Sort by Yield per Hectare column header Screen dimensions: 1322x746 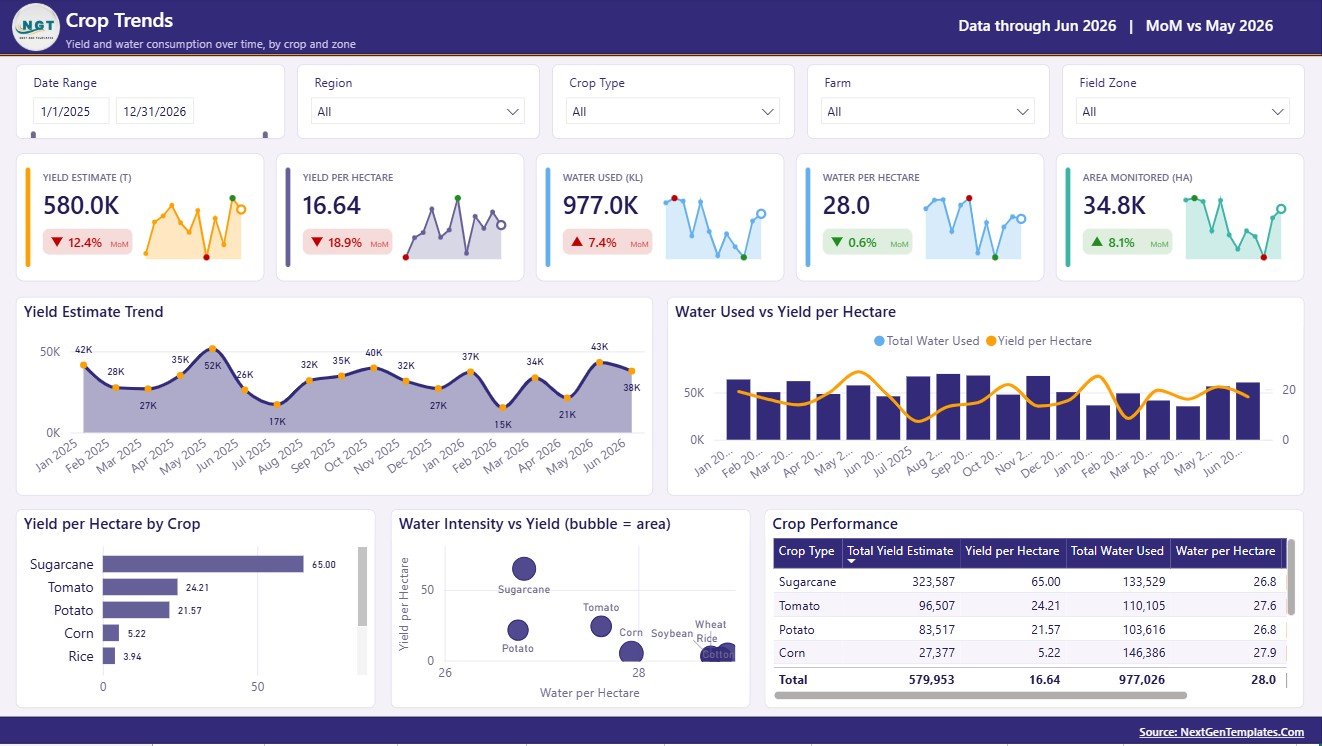click(1012, 551)
